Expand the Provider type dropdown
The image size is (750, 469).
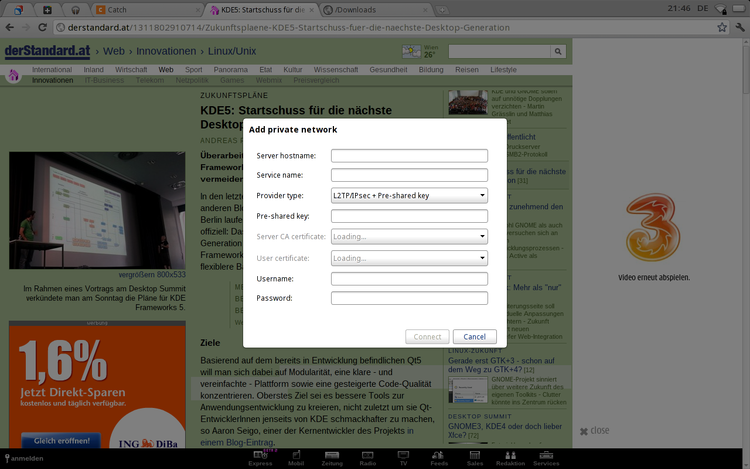point(409,195)
